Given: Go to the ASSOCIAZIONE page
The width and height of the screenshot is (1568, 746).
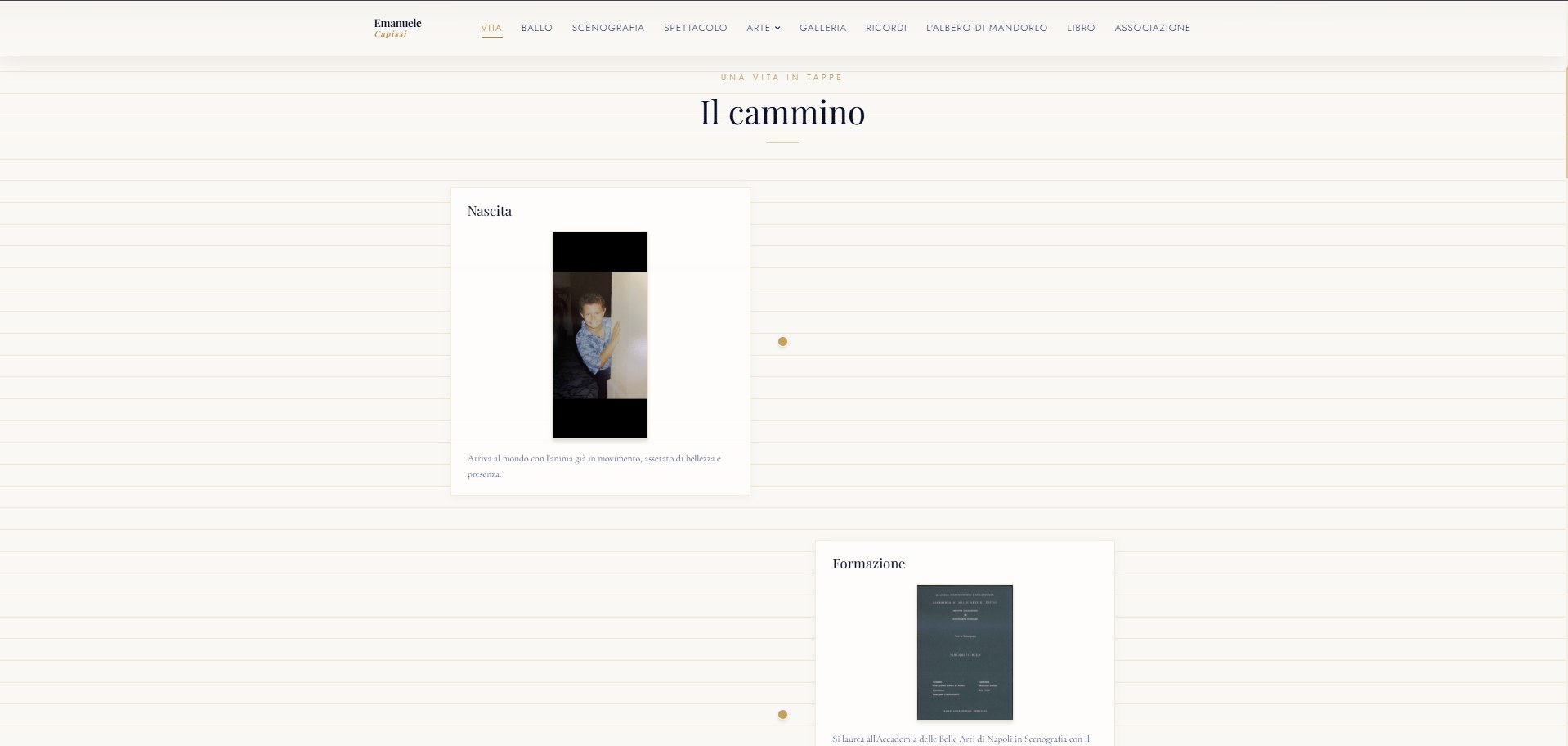Looking at the screenshot, I should tap(1153, 28).
